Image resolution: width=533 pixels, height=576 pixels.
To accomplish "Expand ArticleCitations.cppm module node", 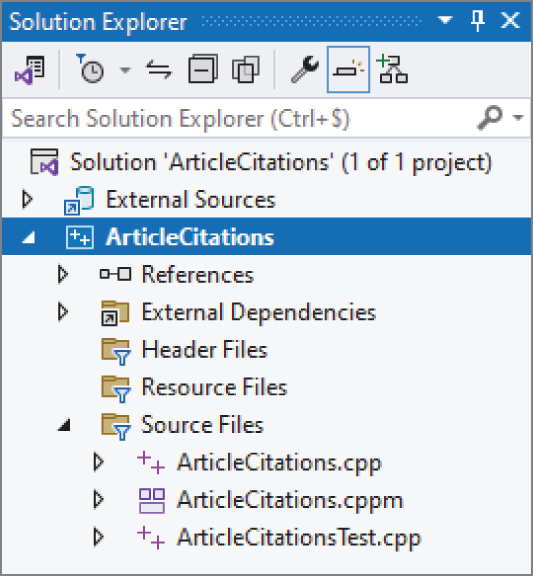I will [x=98, y=499].
